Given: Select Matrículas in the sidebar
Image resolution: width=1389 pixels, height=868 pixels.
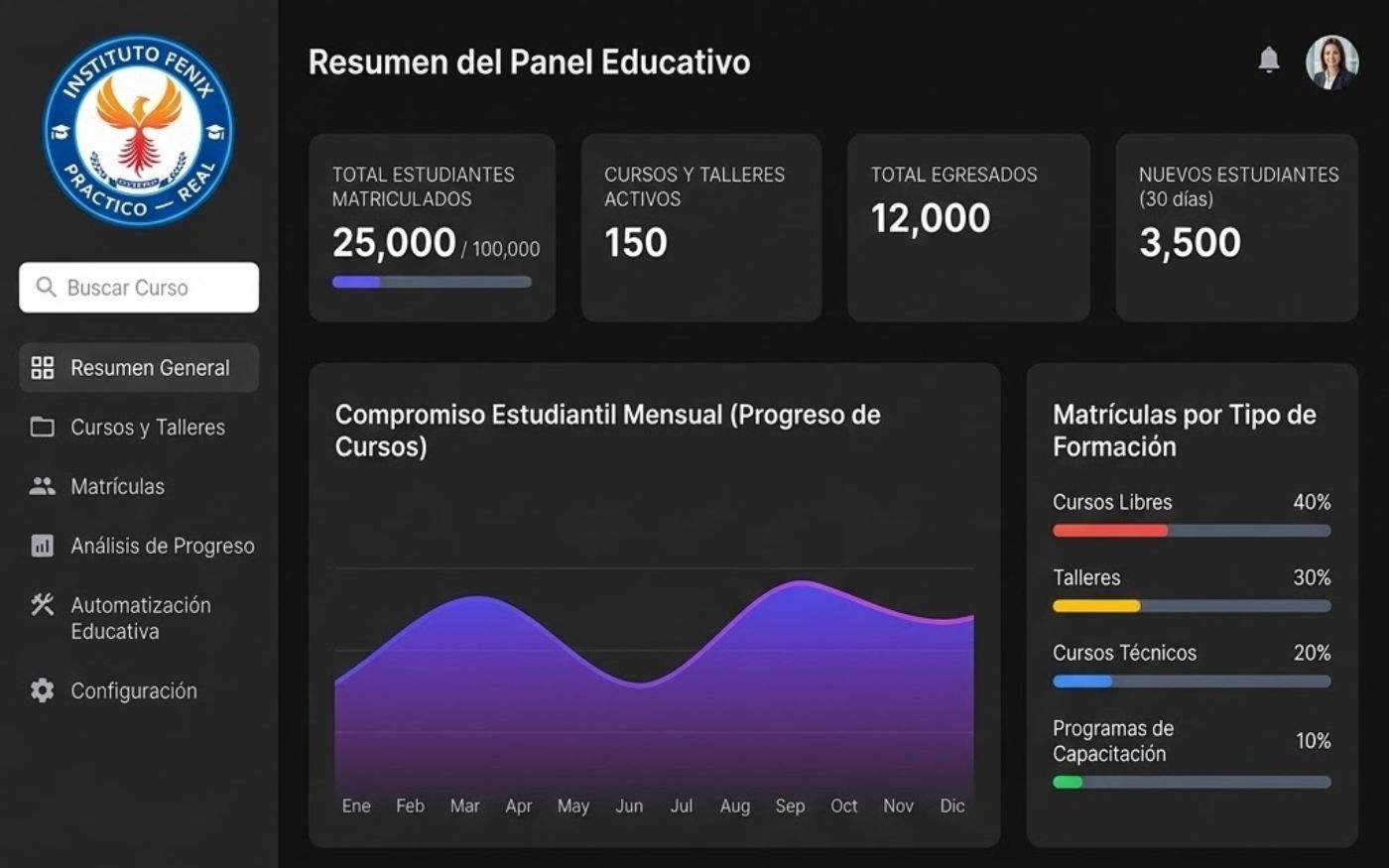Looking at the screenshot, I should tap(139, 486).
